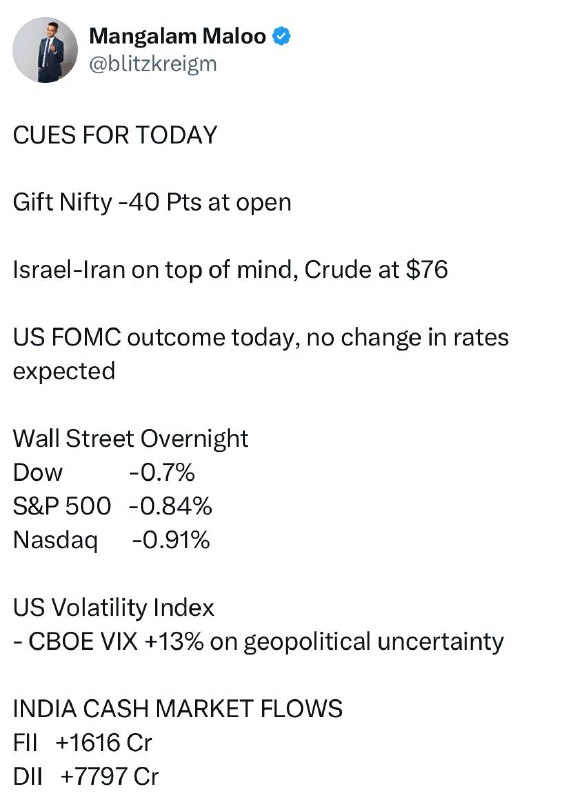This screenshot has width=571, height=800.
Task: Select the INDIA CASH MARKET FLOWS heading
Action: tap(178, 709)
